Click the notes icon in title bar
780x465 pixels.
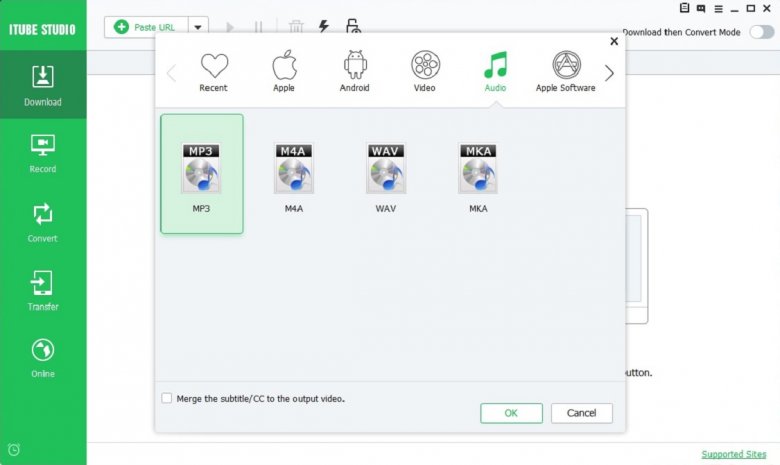684,8
